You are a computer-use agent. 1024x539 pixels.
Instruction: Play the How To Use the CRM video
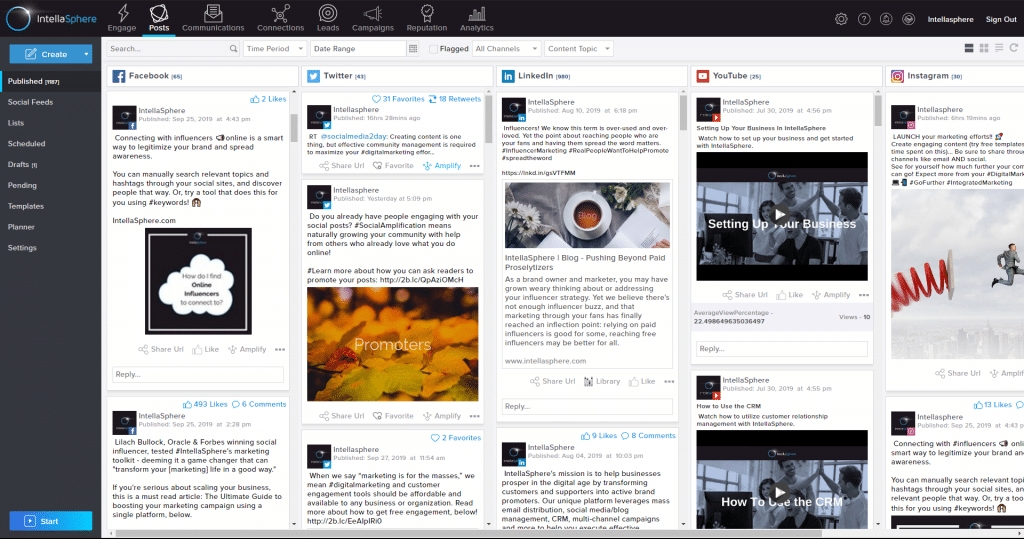click(x=780, y=492)
